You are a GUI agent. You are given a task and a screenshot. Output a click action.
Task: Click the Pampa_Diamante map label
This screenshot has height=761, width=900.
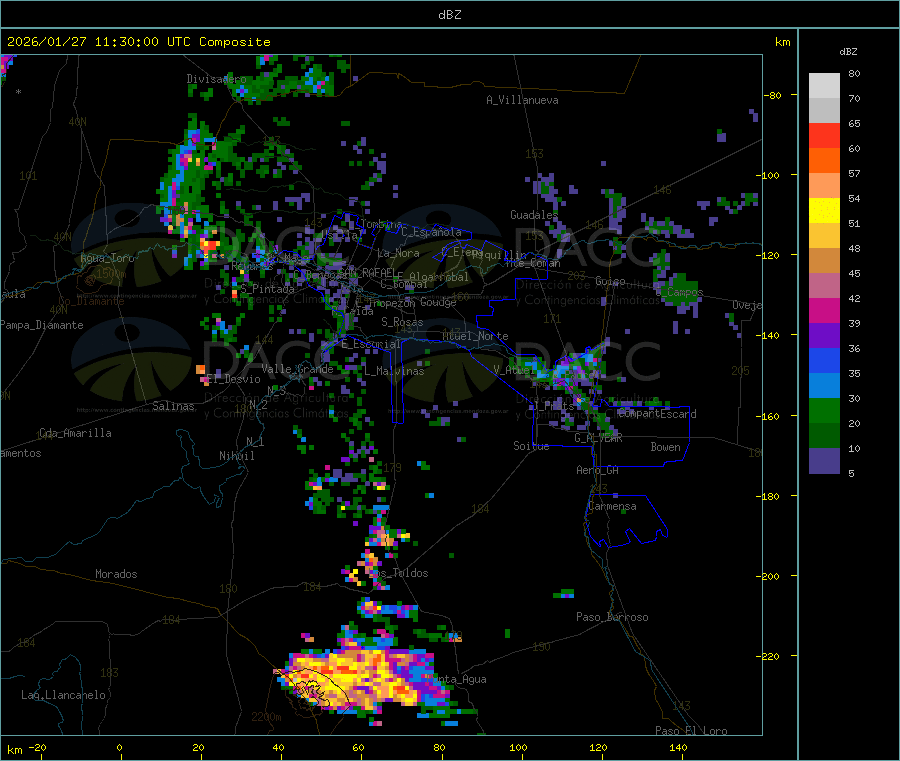[42, 325]
